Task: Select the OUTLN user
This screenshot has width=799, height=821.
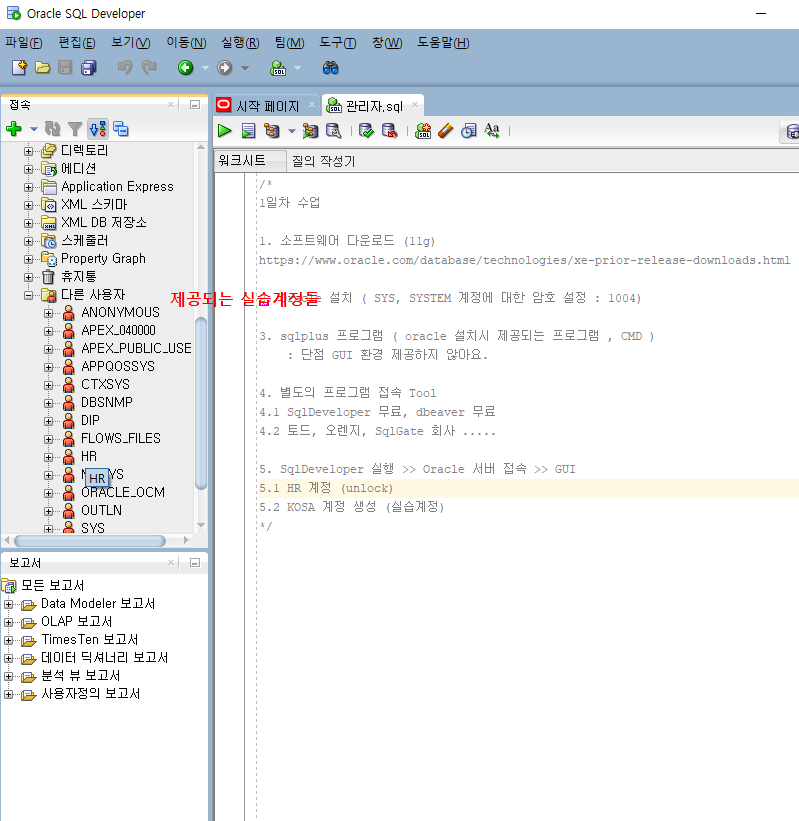Action: pyautogui.click(x=102, y=510)
